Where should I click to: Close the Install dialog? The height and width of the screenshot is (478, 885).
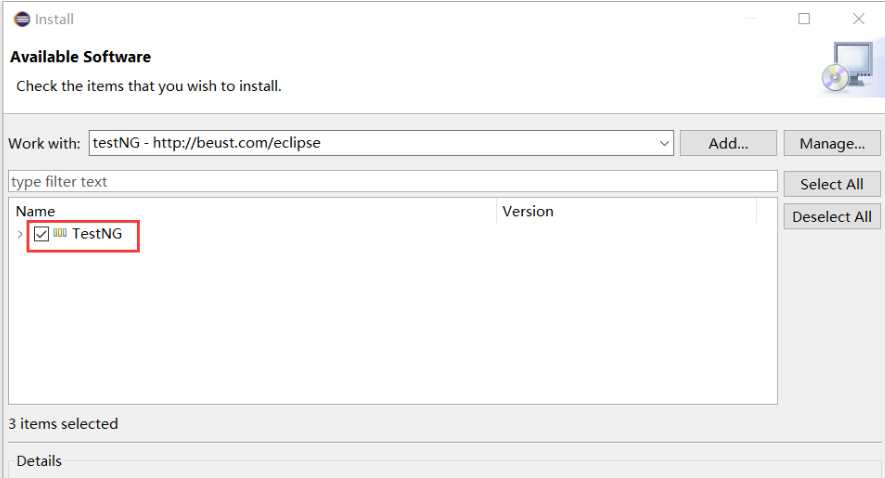tap(858, 19)
